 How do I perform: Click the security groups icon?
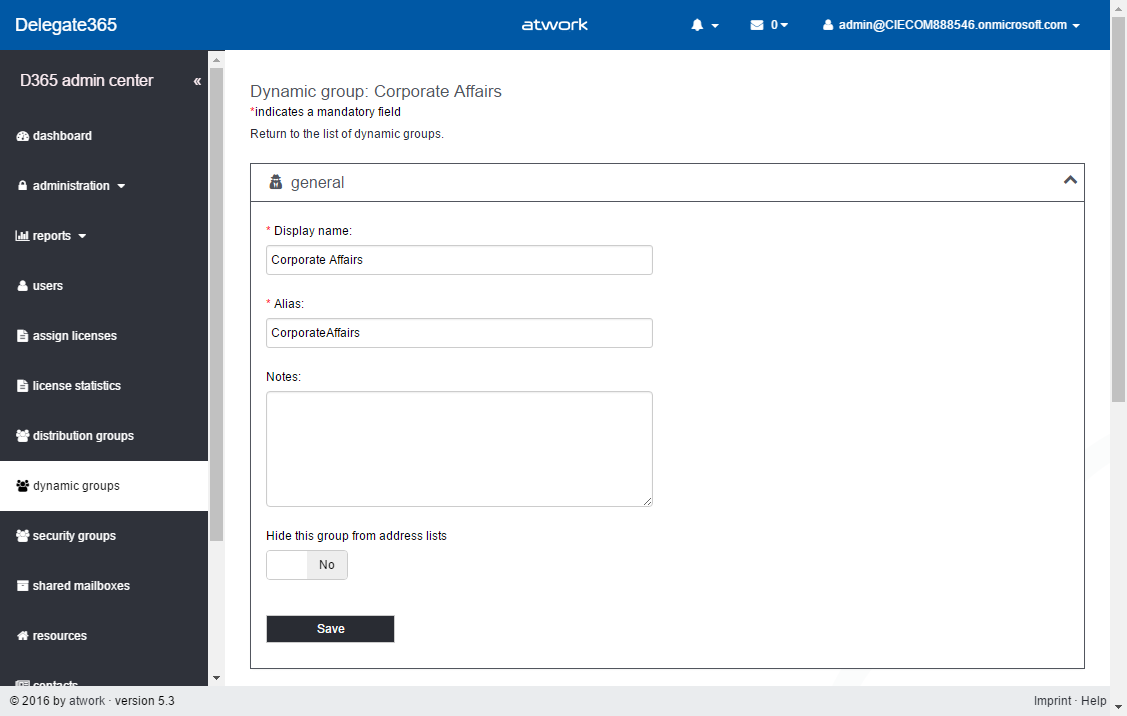[23, 536]
